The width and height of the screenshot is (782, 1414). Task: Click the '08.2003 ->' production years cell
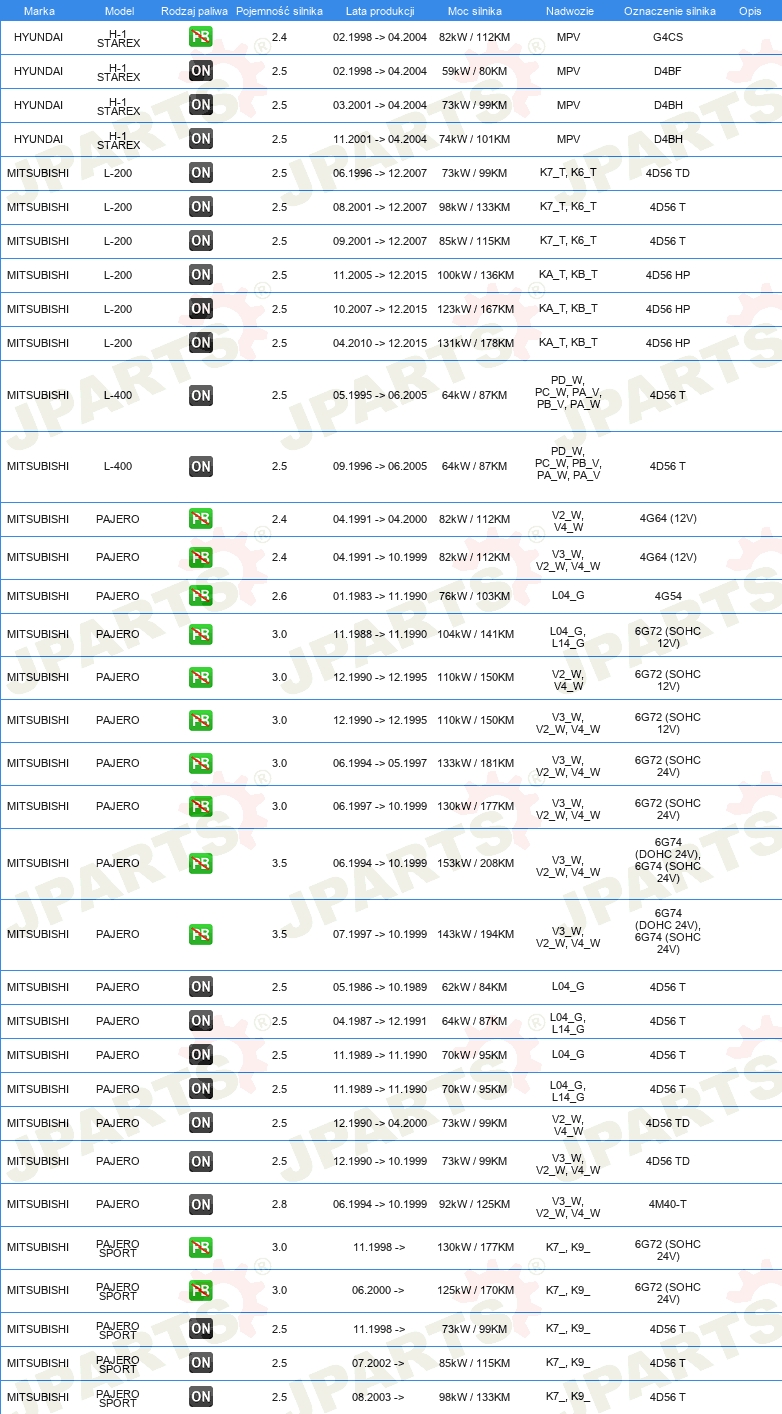pos(378,1397)
